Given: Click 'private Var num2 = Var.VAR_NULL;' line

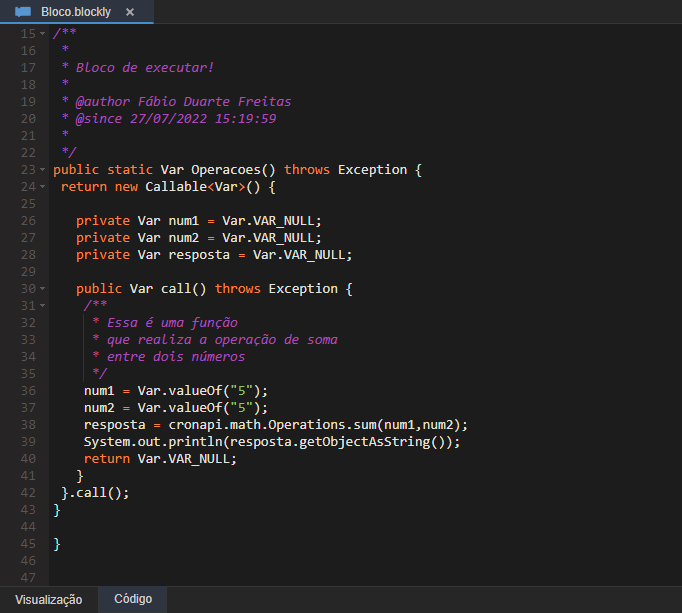Looking at the screenshot, I should [199, 238].
